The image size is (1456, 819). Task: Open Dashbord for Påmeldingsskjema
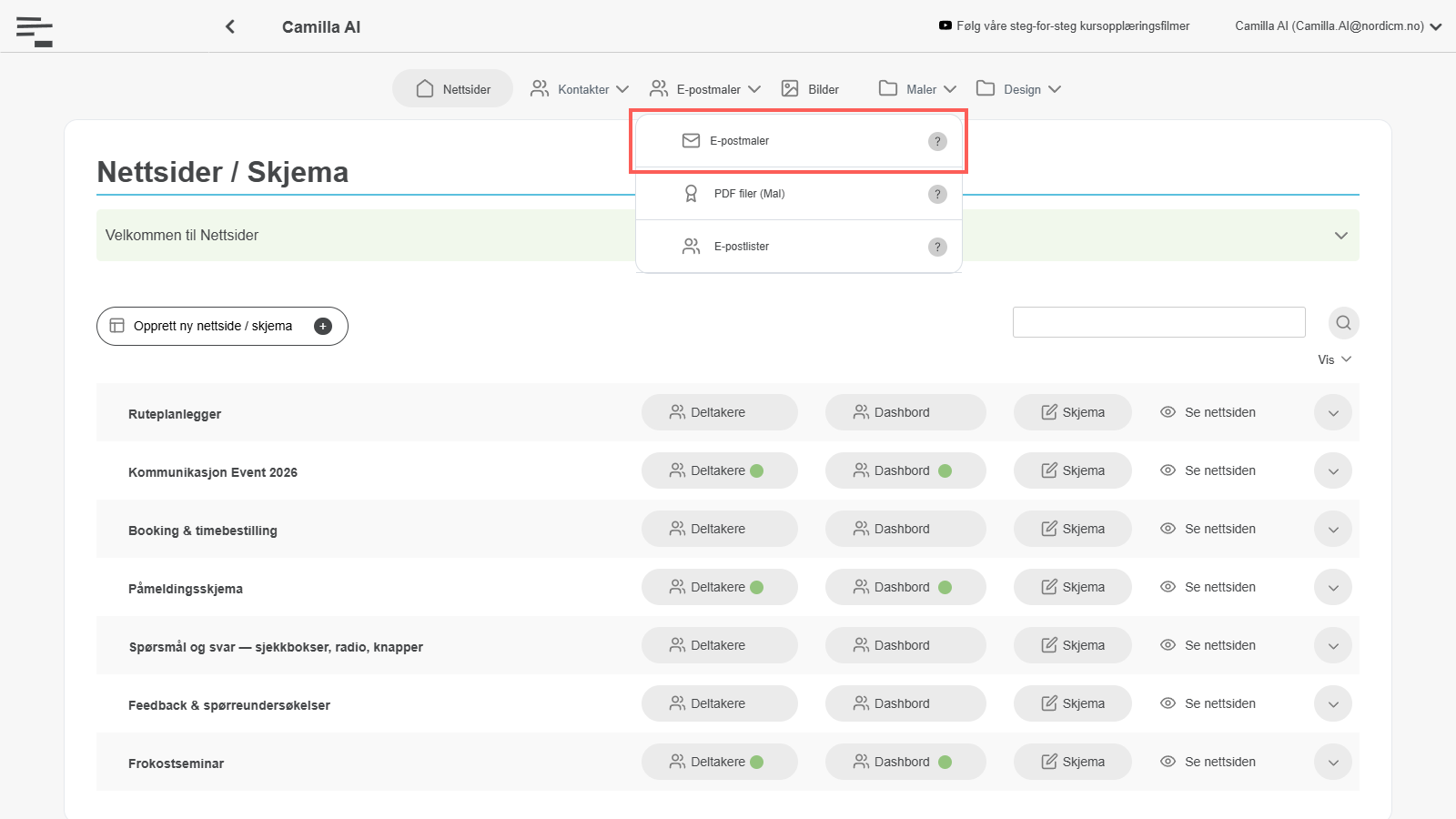(x=905, y=587)
